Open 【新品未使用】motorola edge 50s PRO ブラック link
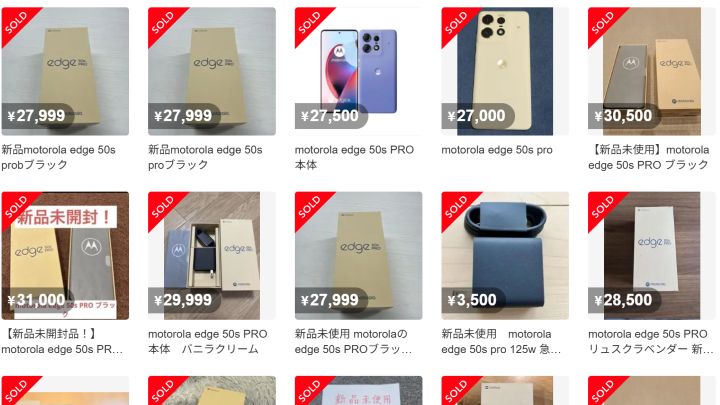This screenshot has width=720, height=405. (x=648, y=157)
